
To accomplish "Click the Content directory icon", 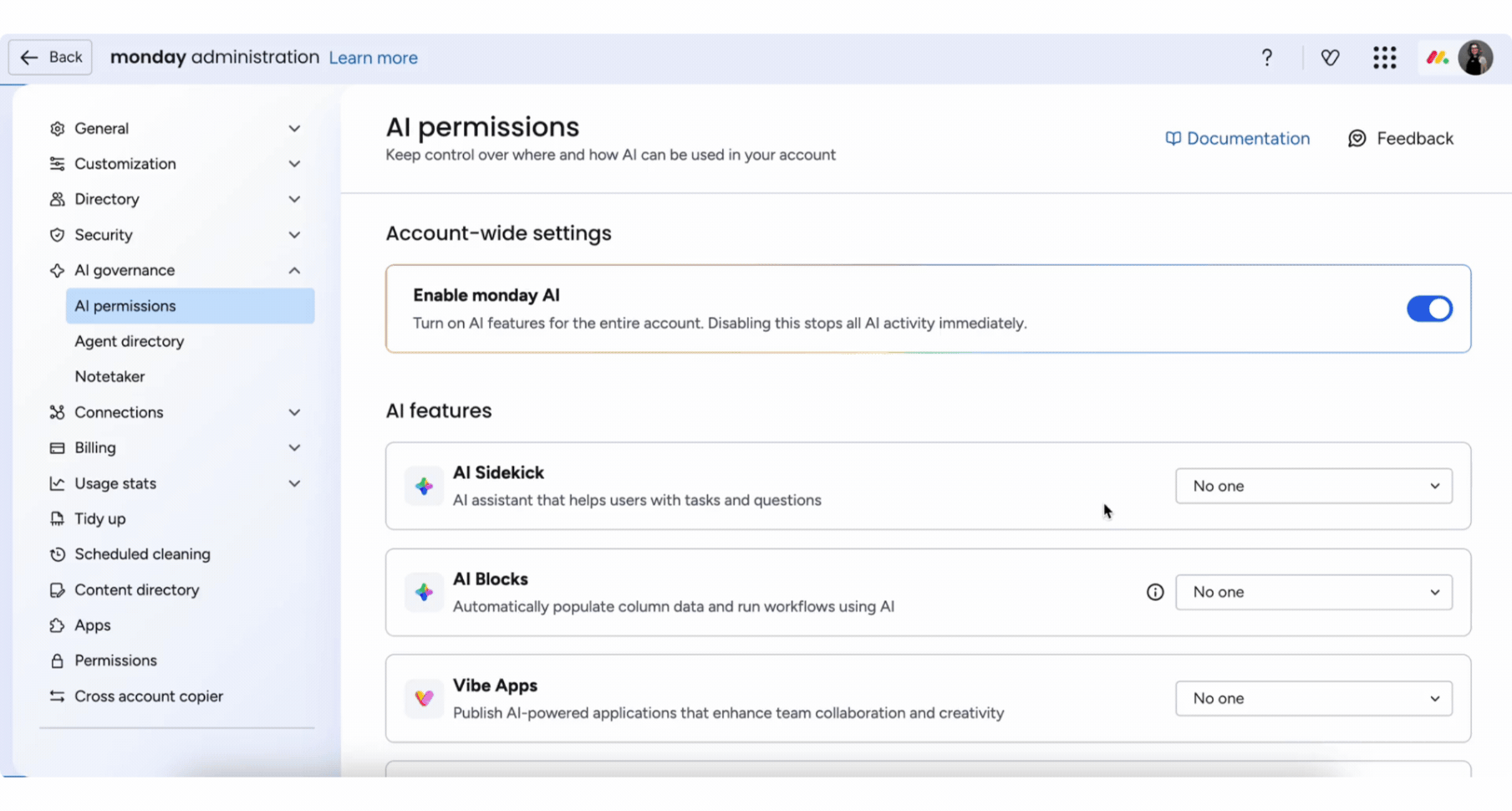I will pos(57,590).
